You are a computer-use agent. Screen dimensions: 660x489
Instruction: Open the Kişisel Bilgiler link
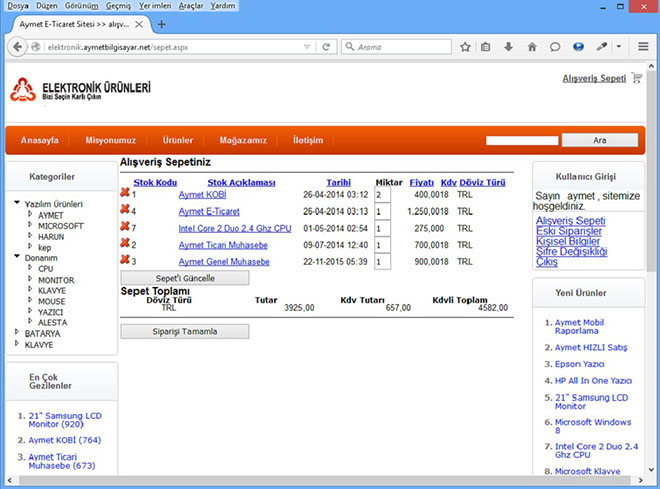pos(568,241)
